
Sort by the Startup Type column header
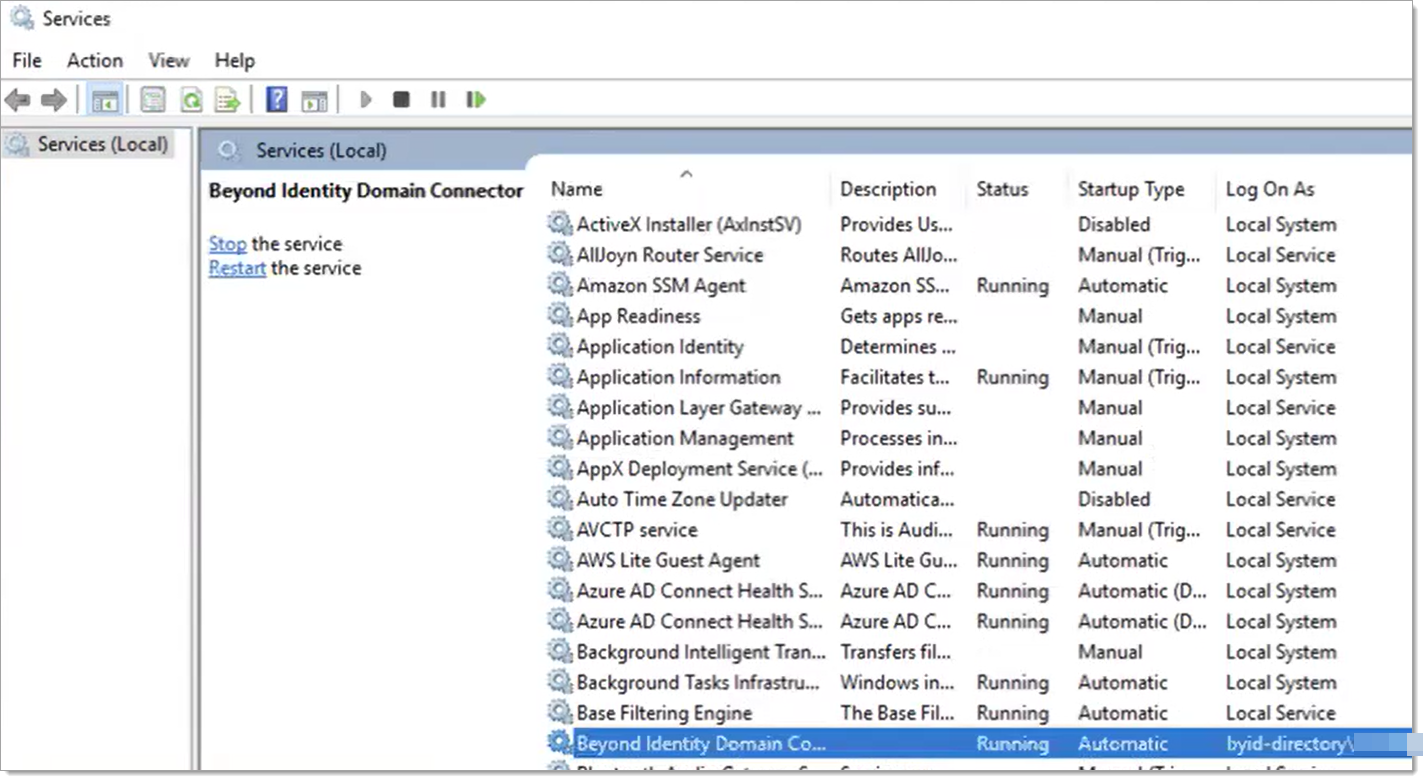[x=1130, y=189]
